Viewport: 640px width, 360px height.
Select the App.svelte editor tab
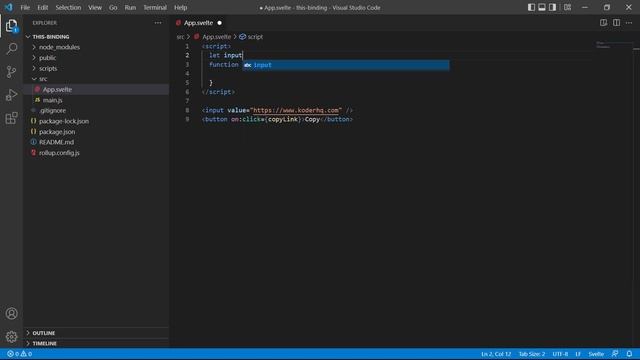[x=198, y=23]
